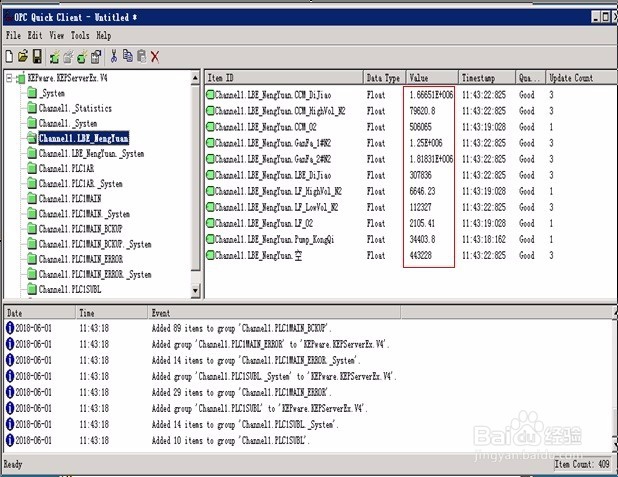The image size is (618, 477).
Task: Click the New Server Connection icon
Action: (54, 57)
